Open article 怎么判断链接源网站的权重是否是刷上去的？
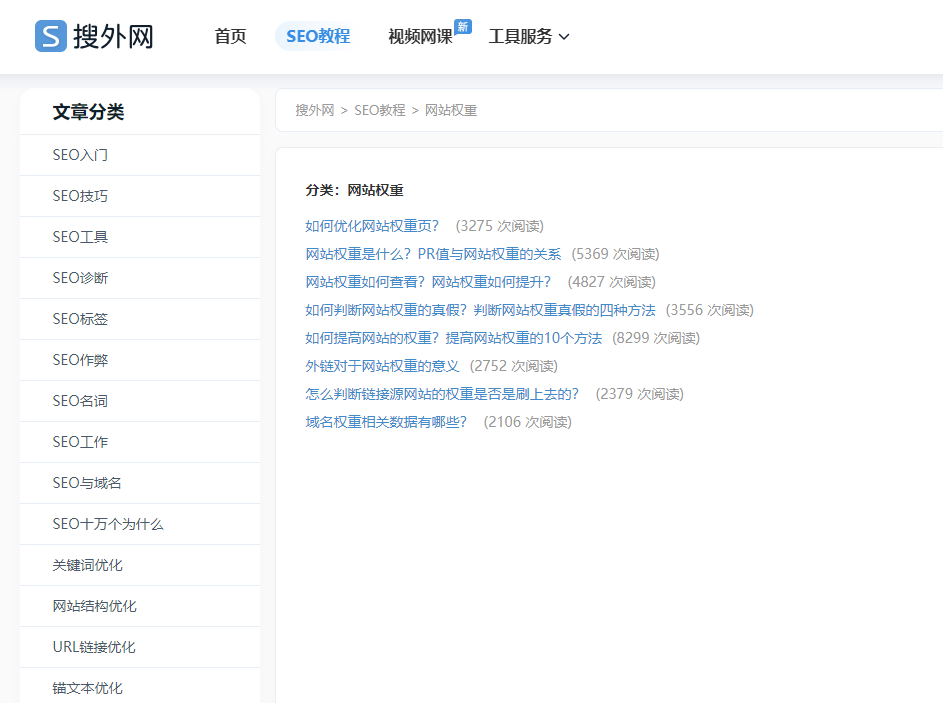The height and width of the screenshot is (703, 943). (x=442, y=394)
